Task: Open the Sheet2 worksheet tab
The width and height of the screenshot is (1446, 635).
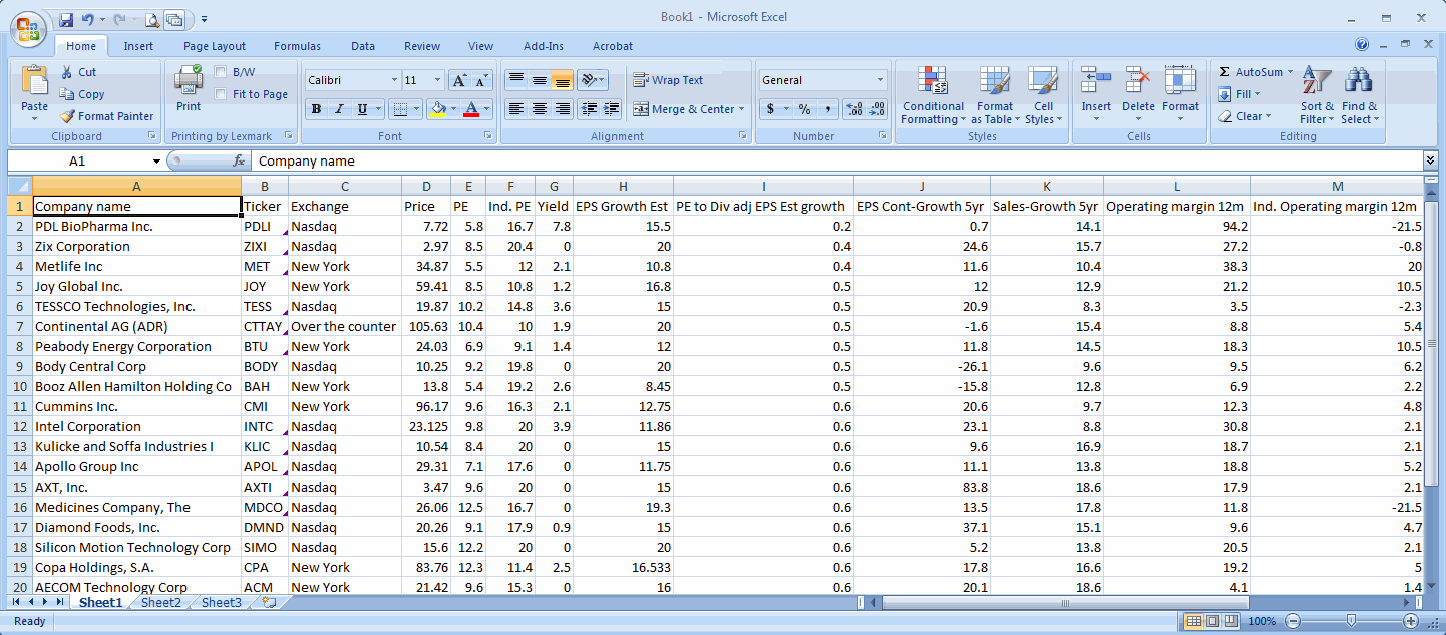Action: click(x=161, y=603)
